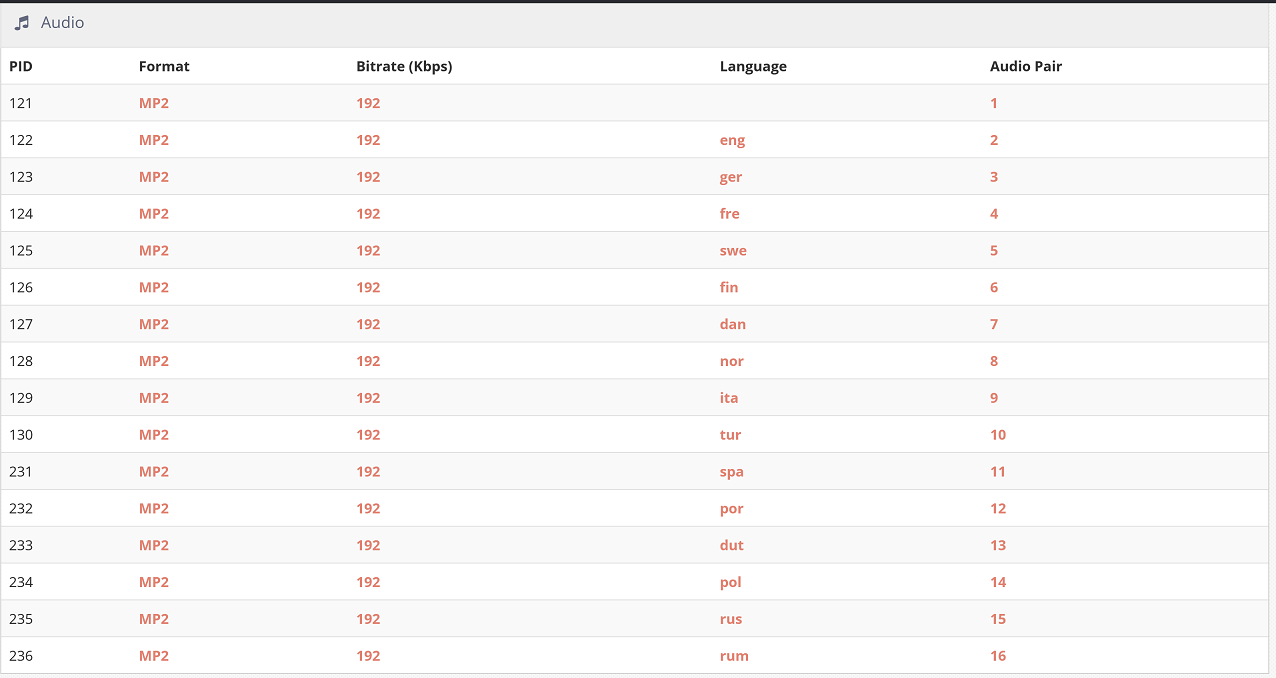Select PID 233 cell in table
The height and width of the screenshot is (678, 1276).
[21, 546]
